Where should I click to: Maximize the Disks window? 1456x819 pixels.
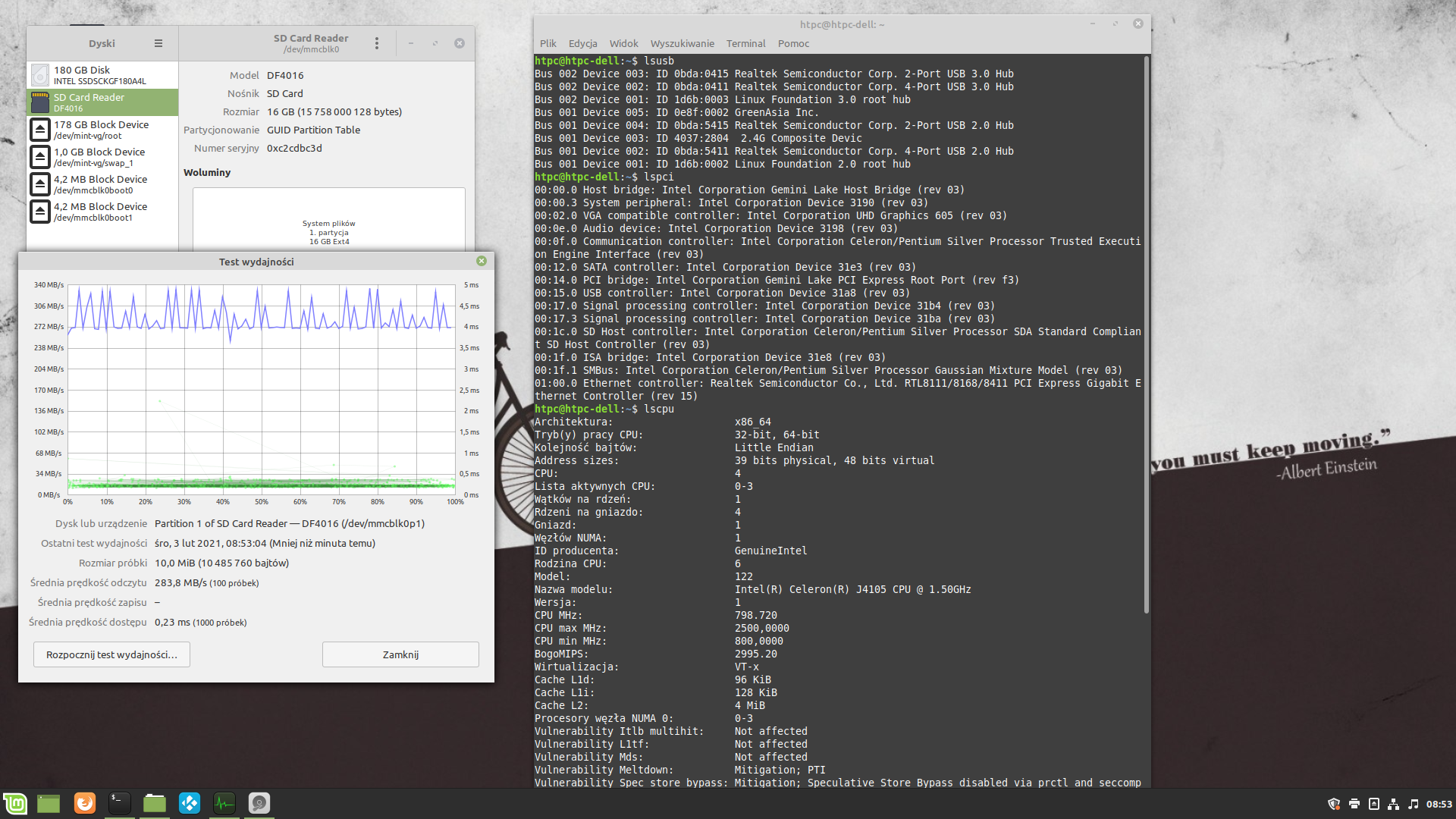pos(435,43)
